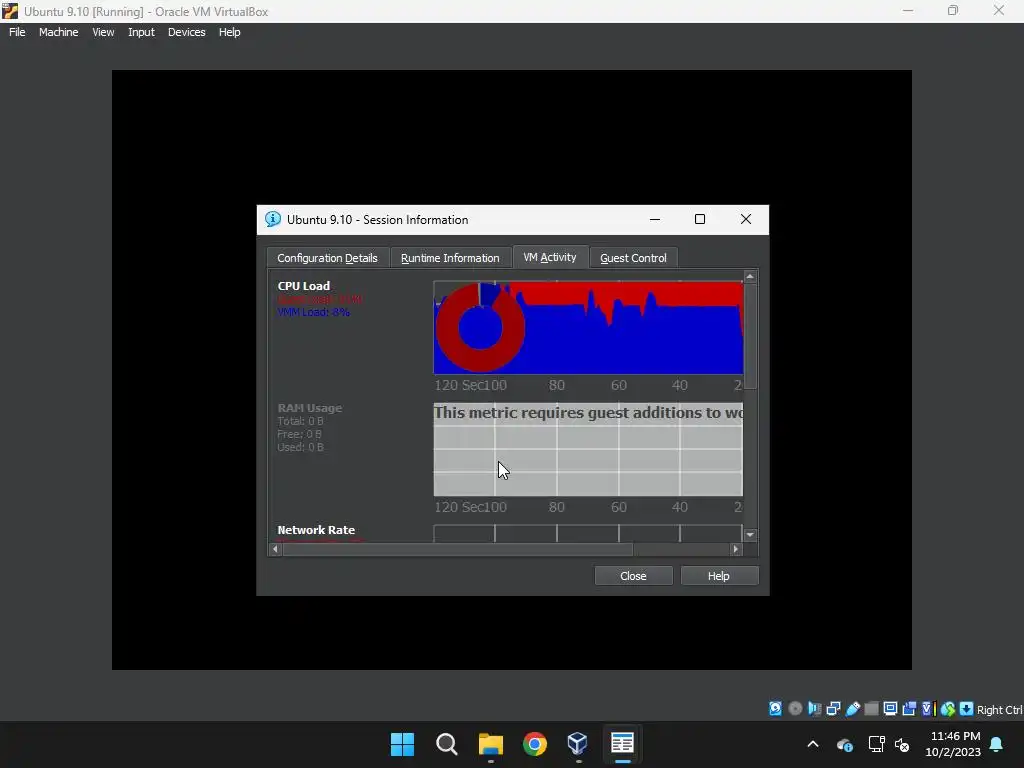This screenshot has width=1024, height=768.
Task: Open the Input menu
Action: click(141, 32)
